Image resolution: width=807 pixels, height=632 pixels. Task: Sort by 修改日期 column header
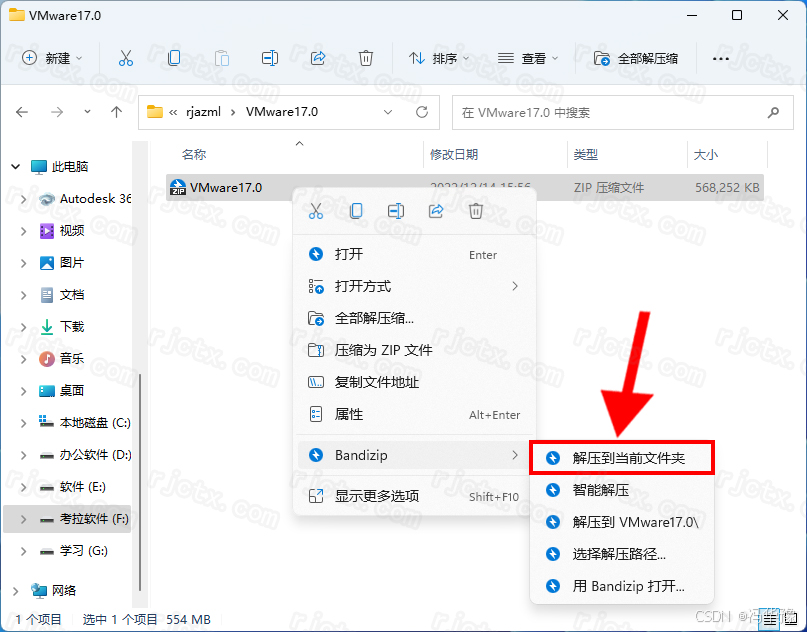[454, 154]
